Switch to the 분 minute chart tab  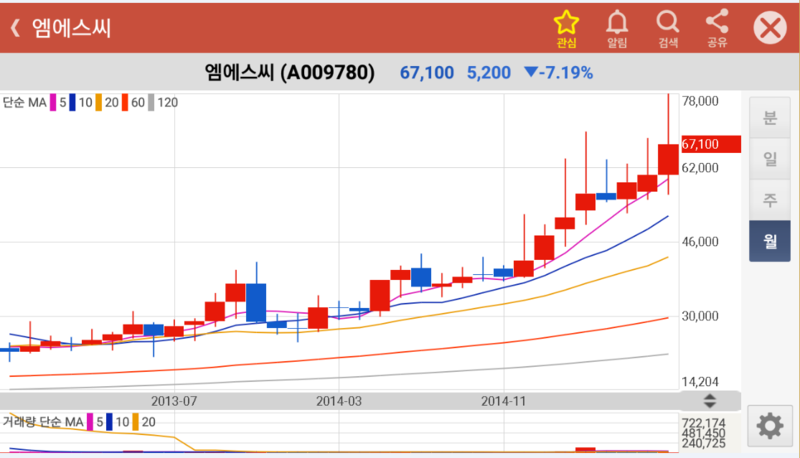[x=769, y=117]
